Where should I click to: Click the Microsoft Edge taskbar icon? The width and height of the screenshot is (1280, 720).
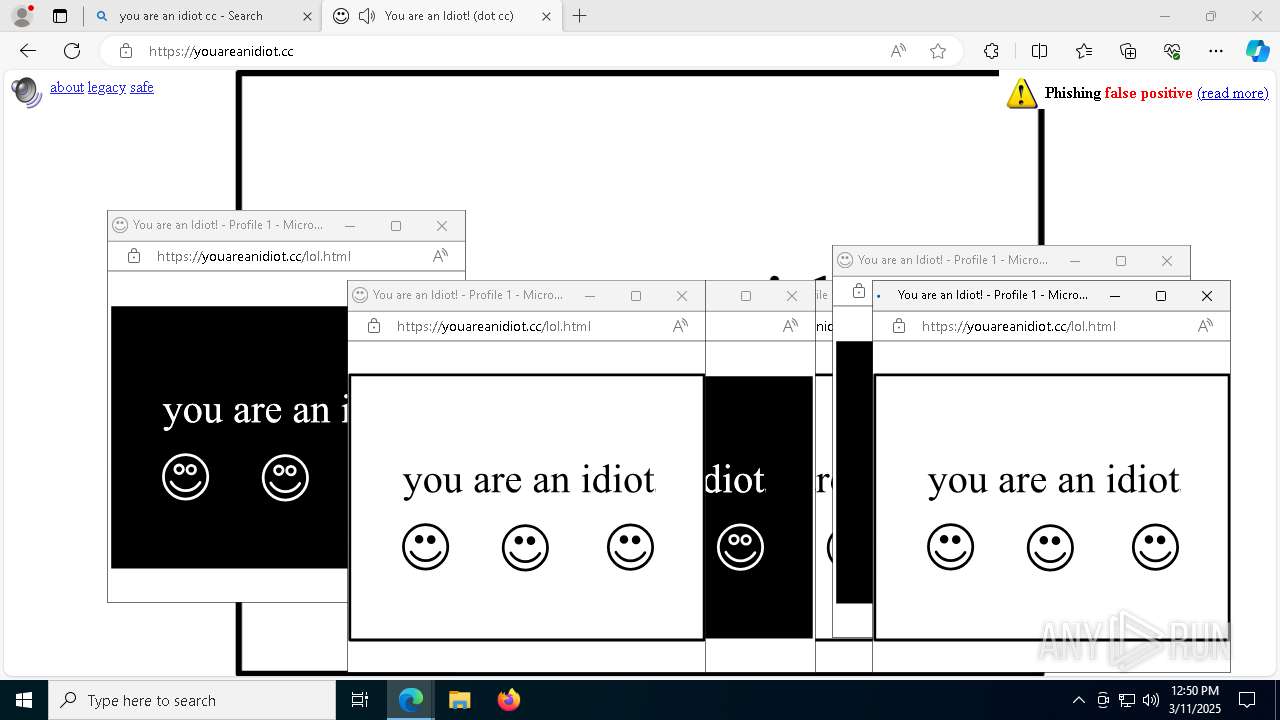click(411, 700)
